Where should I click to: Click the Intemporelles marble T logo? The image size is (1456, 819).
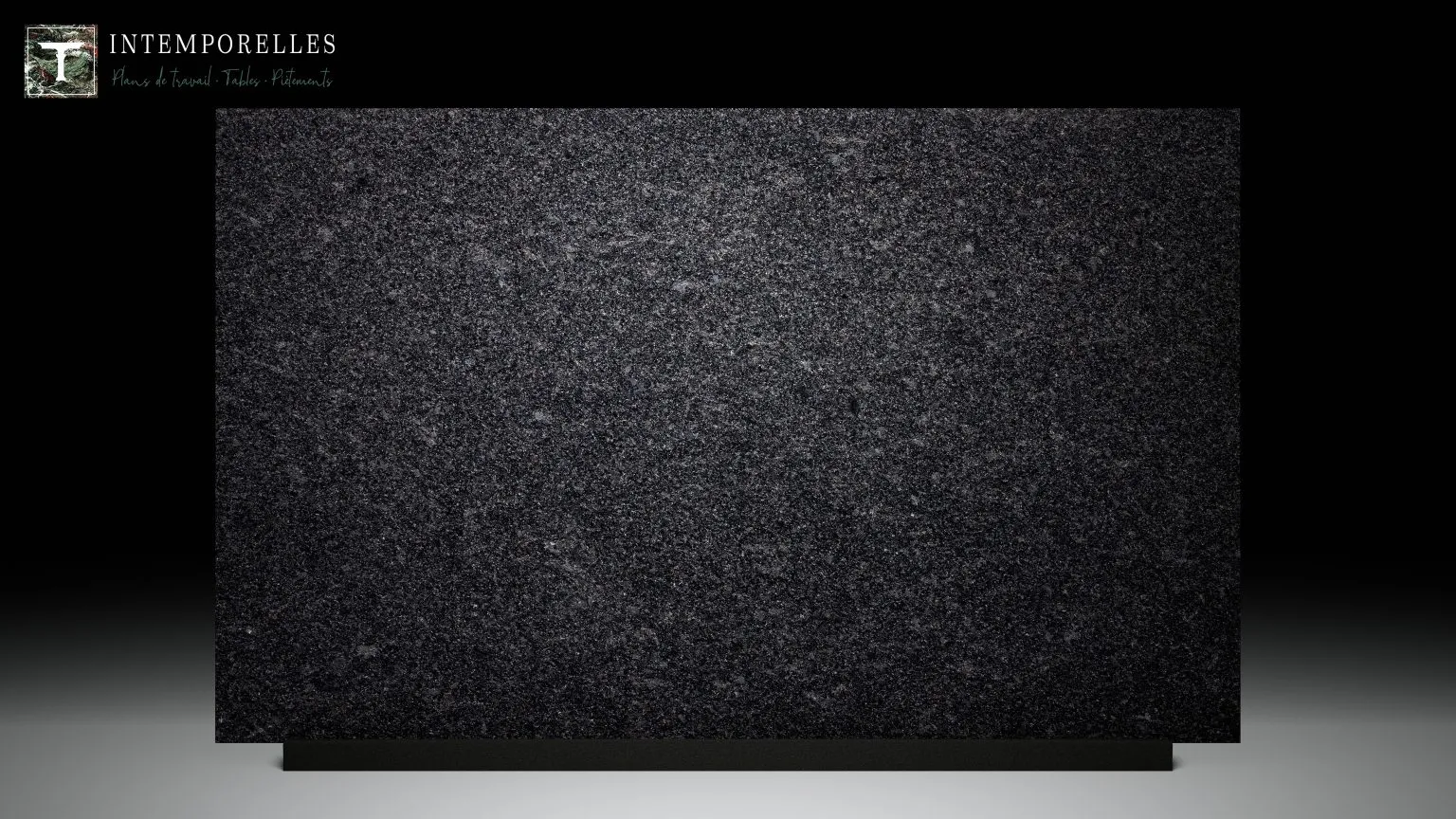click(x=61, y=61)
